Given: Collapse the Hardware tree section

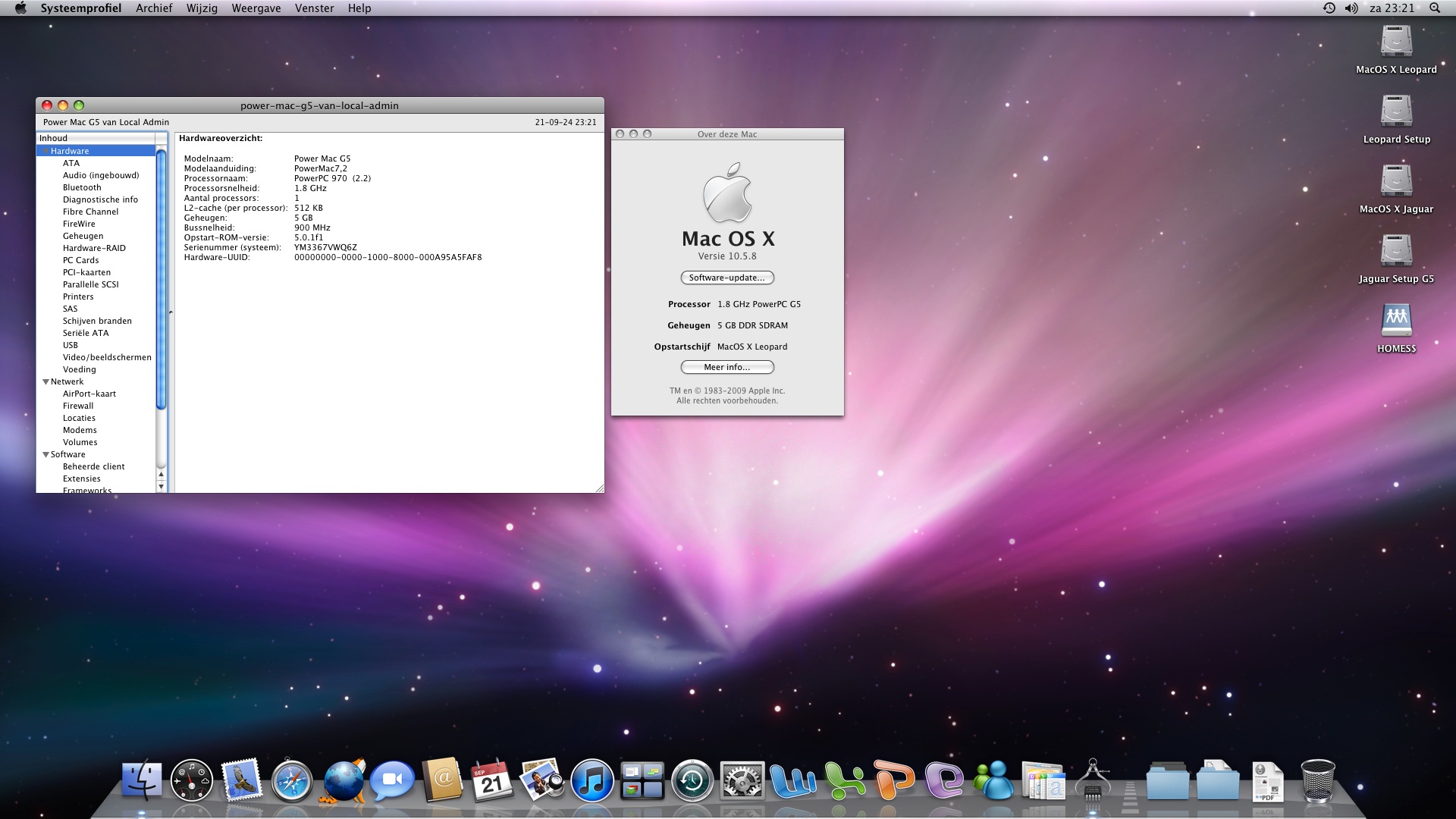Looking at the screenshot, I should 45,151.
